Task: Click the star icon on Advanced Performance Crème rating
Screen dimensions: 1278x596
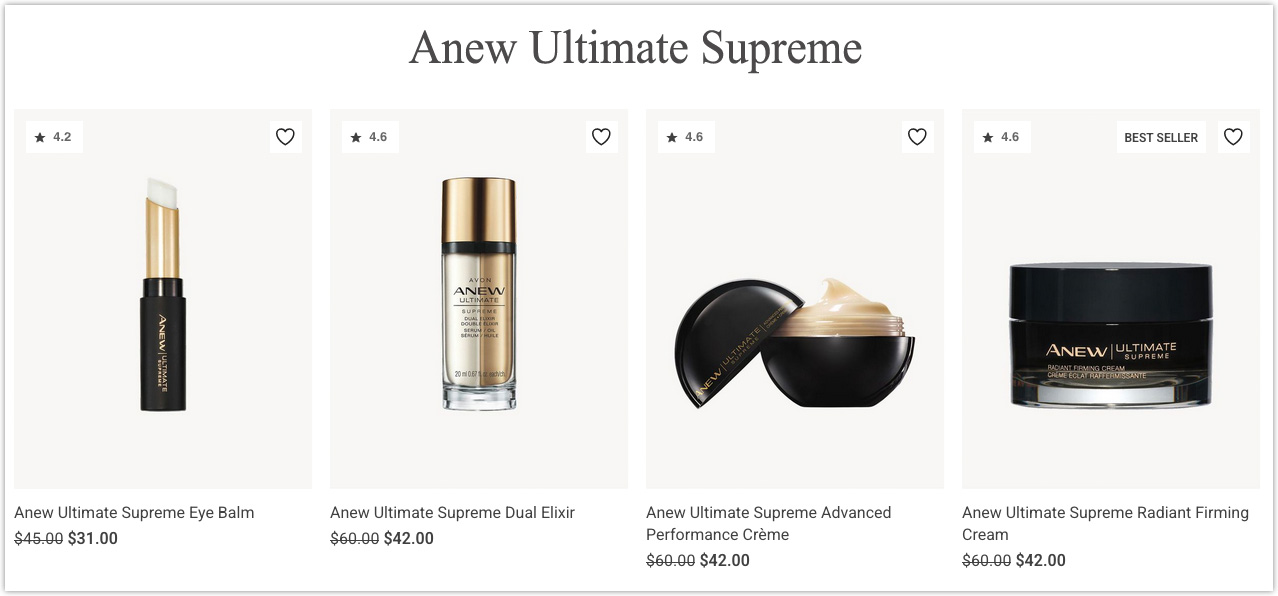Action: tap(671, 136)
